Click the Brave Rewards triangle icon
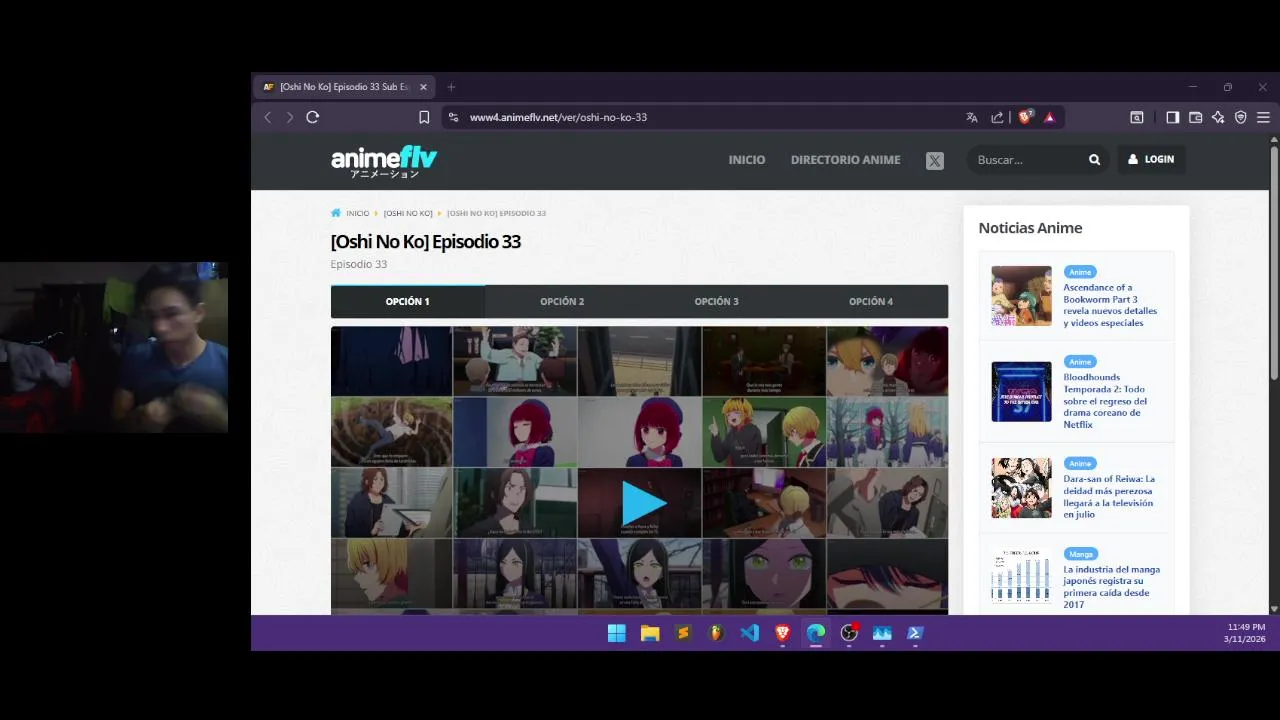 [x=1049, y=117]
